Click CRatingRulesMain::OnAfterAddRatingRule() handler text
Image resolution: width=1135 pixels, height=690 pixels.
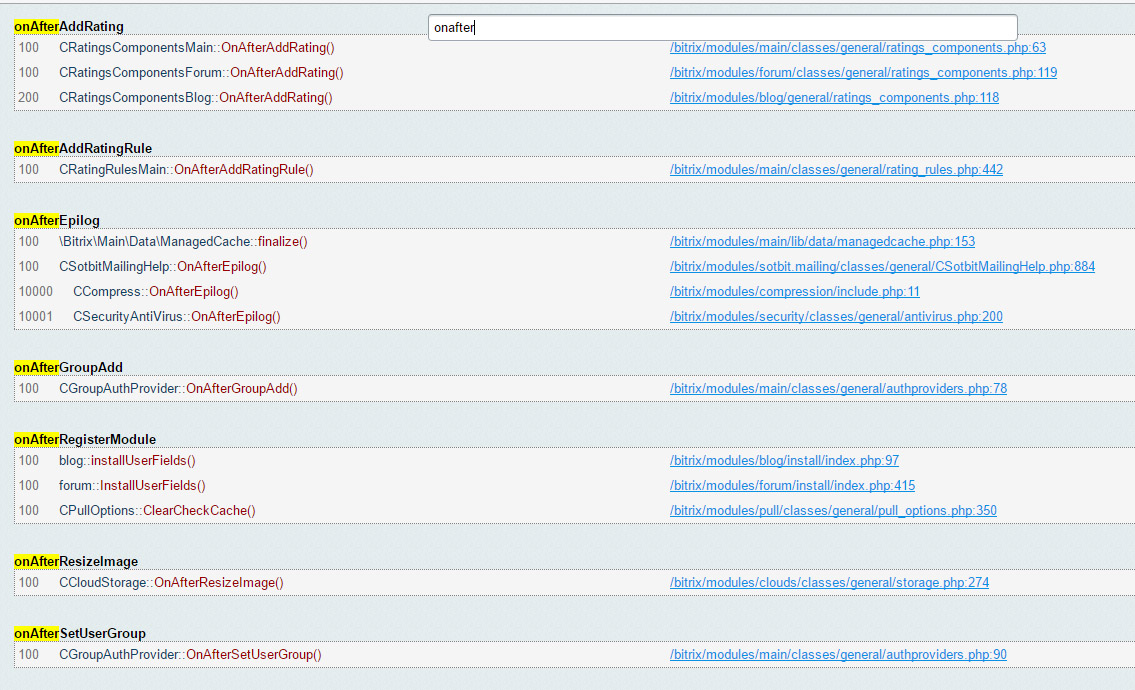(x=186, y=169)
